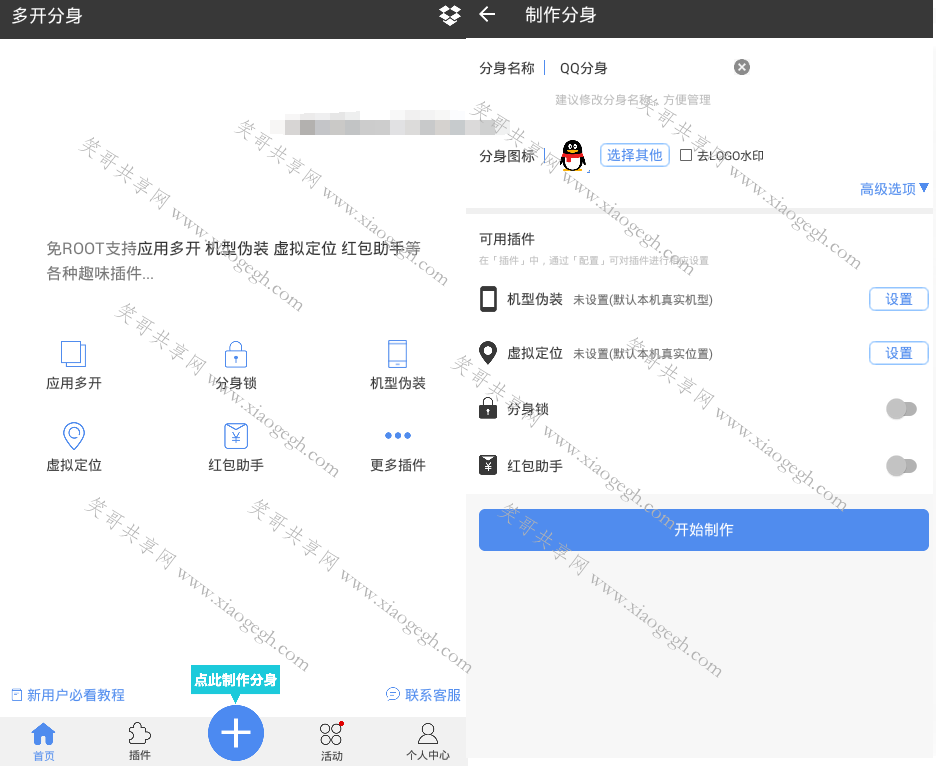Viewport: 936px width, 768px height.
Task: Check the 去LOGO水印 checkbox
Action: click(x=686, y=155)
